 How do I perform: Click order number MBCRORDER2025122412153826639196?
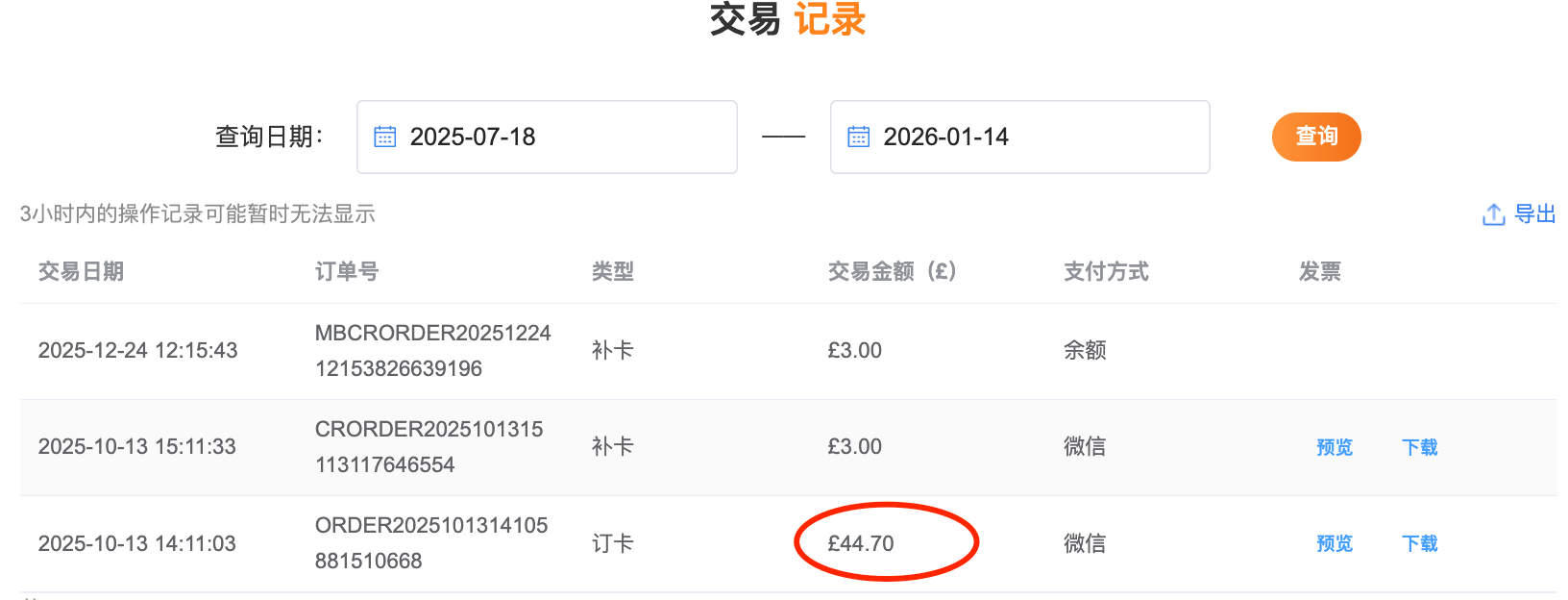point(432,350)
